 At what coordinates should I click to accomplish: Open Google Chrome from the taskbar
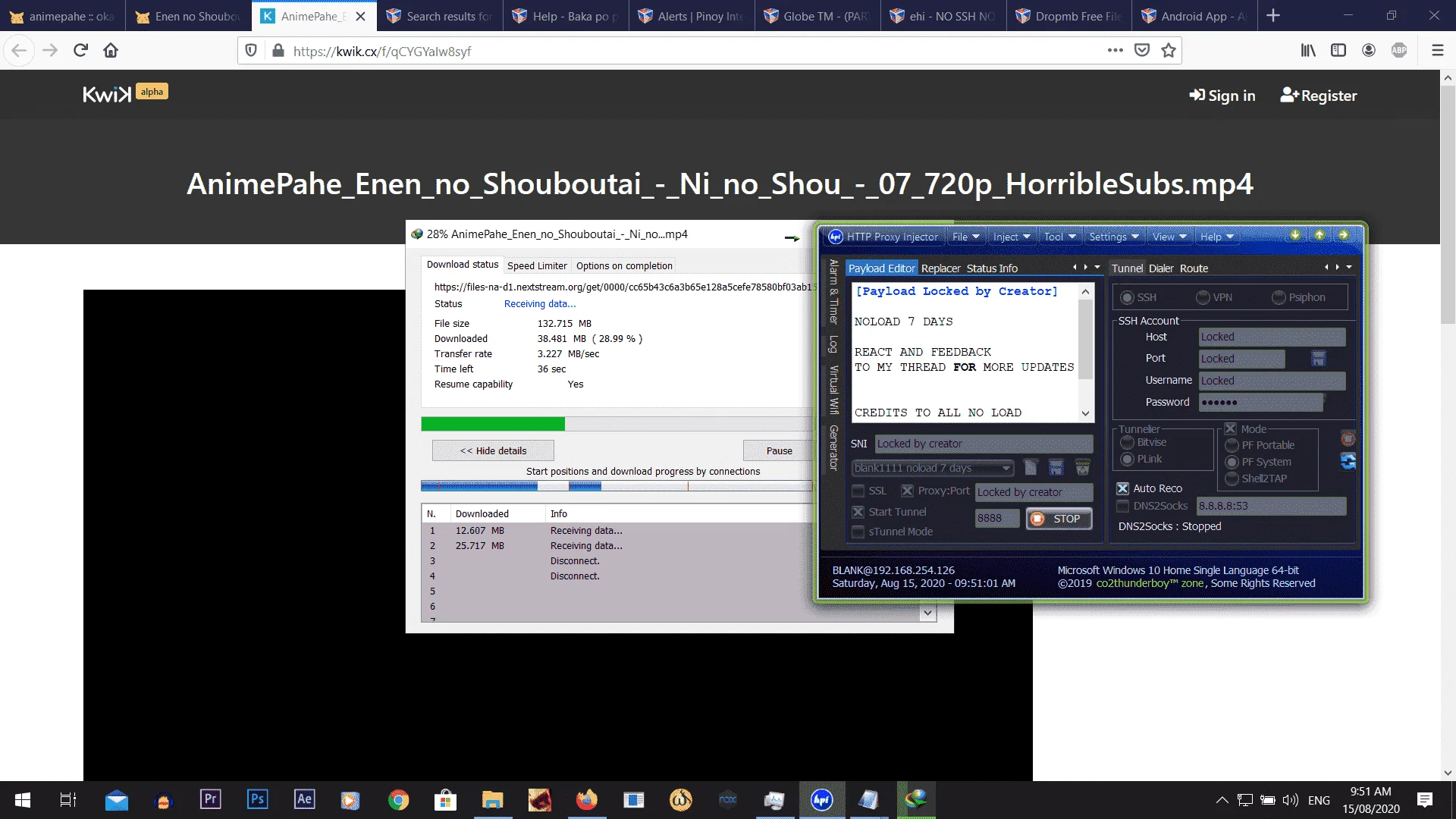398,800
